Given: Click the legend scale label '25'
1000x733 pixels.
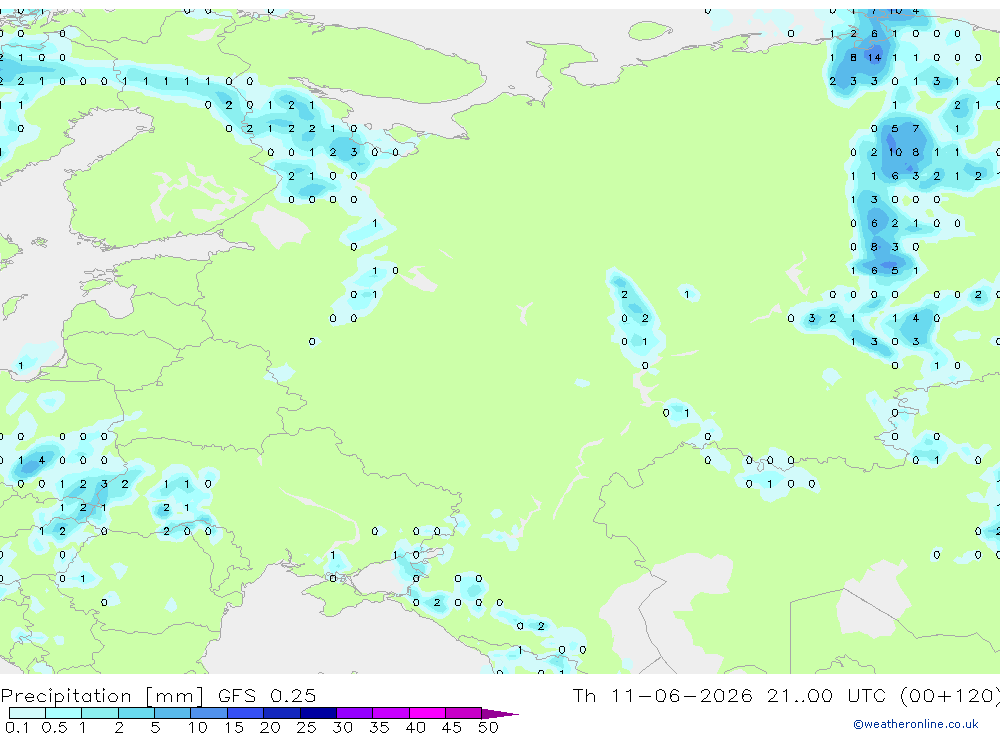Looking at the screenshot, I should 306,727.
